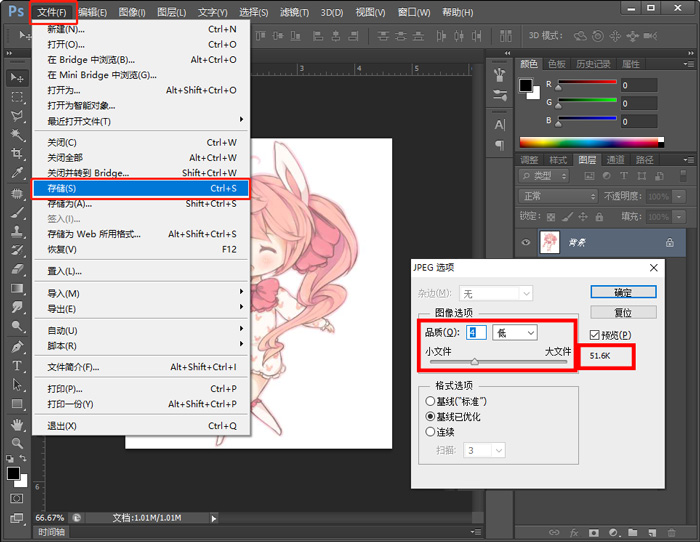Click the 品质 quality input field
This screenshot has width=700, height=542.
click(476, 333)
